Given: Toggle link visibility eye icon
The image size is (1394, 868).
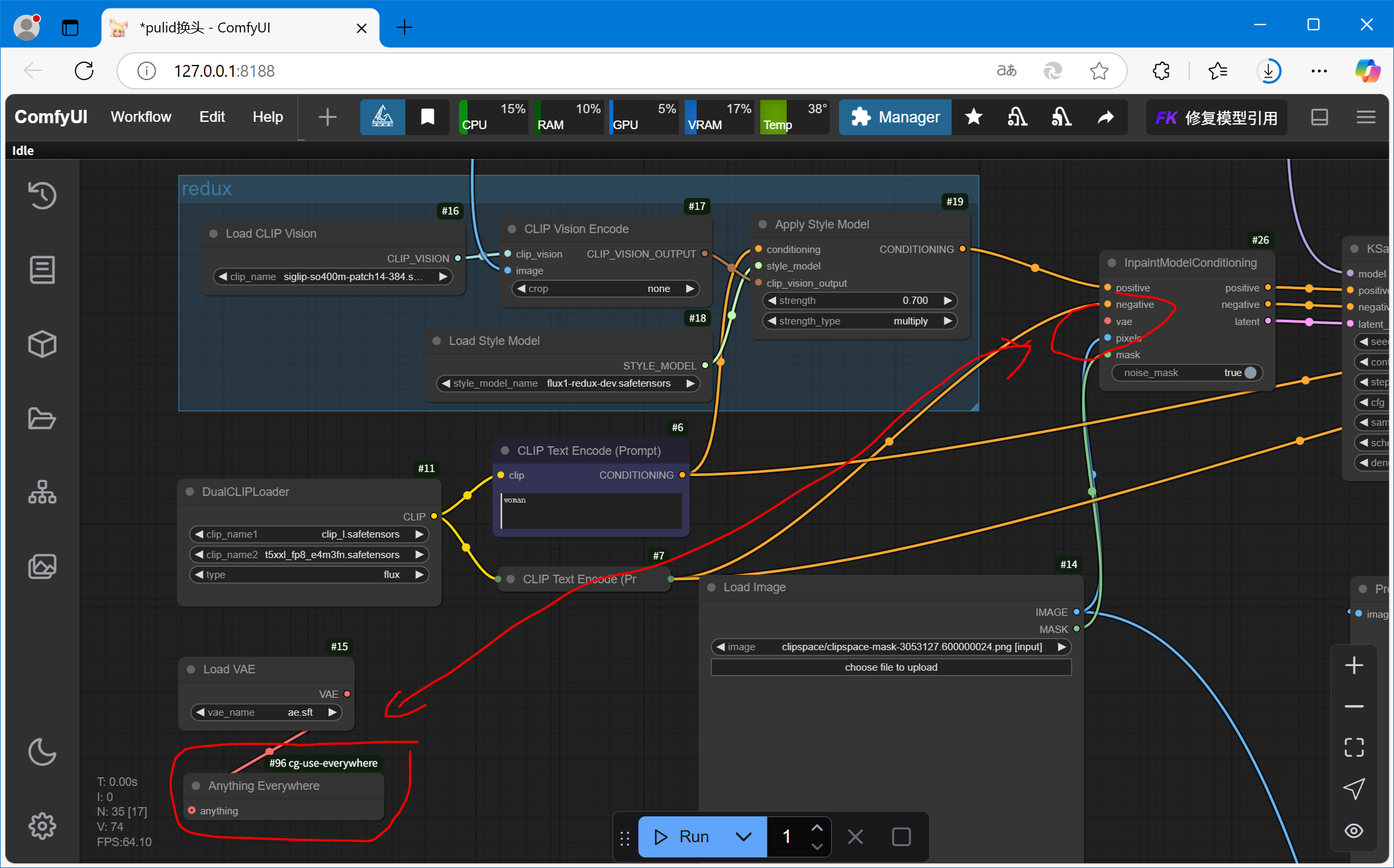Looking at the screenshot, I should click(1354, 830).
